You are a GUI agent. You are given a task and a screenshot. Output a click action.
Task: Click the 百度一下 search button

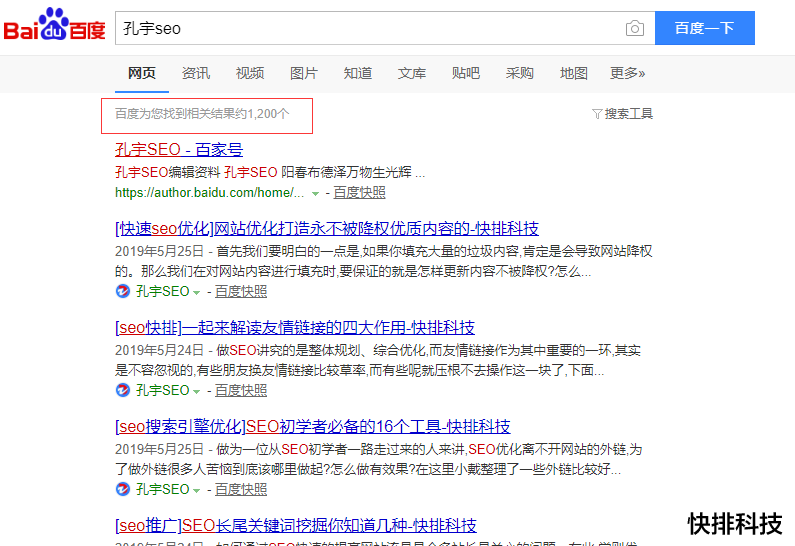coord(705,28)
